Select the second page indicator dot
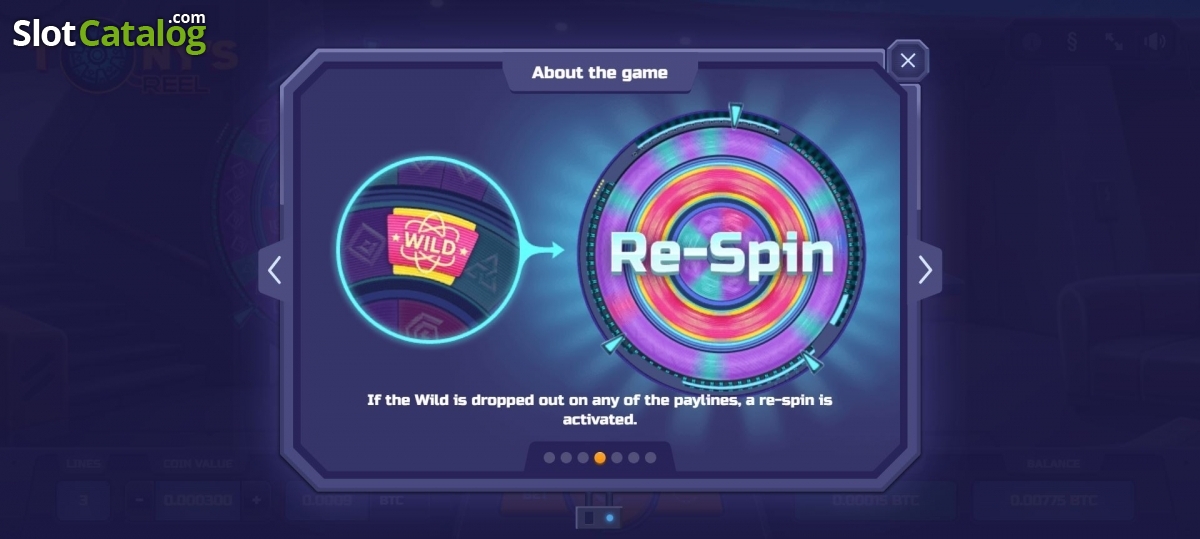This screenshot has width=1200, height=539. point(566,458)
